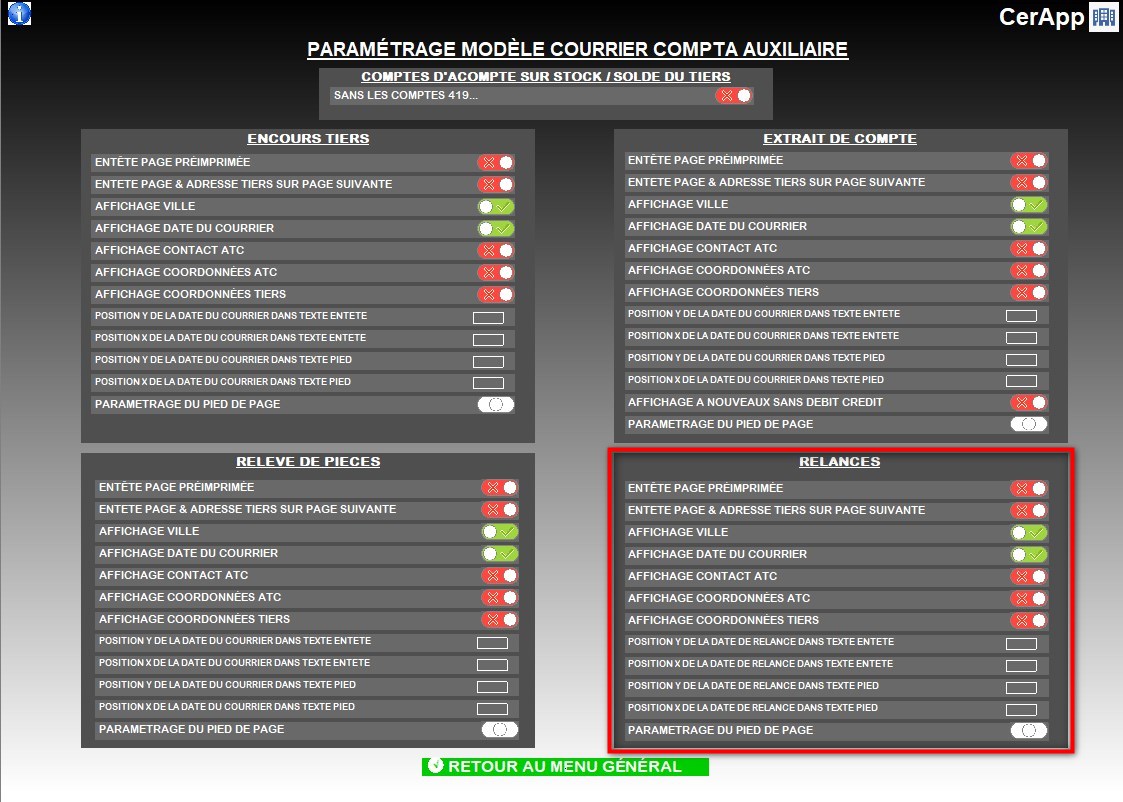This screenshot has height=802, width=1123.
Task: Enable Affichage A Nouveaux Sans Debit Credit
Action: [1028, 402]
